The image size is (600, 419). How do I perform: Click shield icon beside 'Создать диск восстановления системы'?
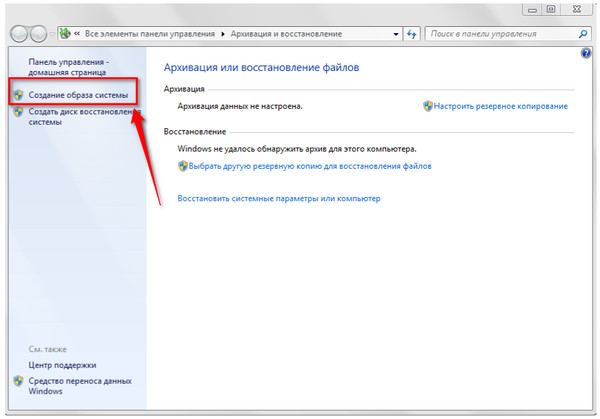(18, 112)
